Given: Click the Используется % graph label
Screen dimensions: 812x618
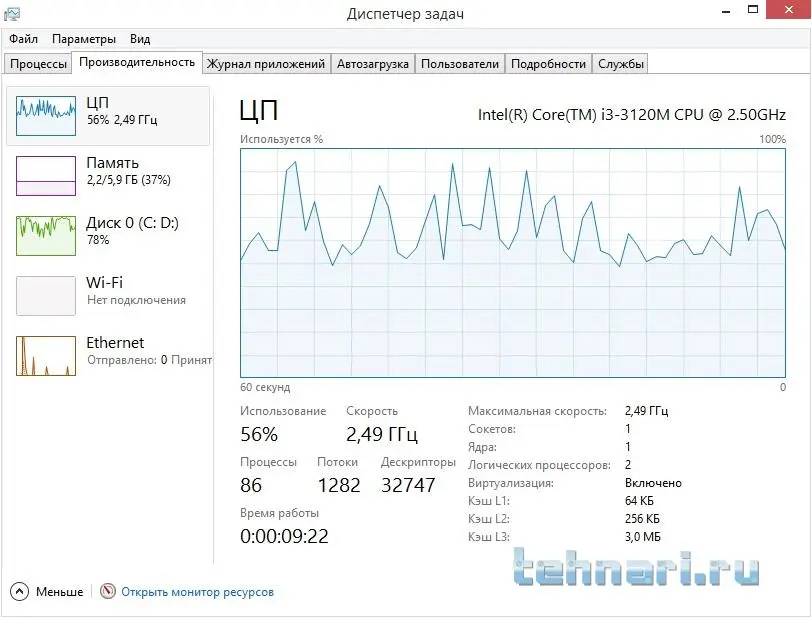Looking at the screenshot, I should [x=281, y=139].
